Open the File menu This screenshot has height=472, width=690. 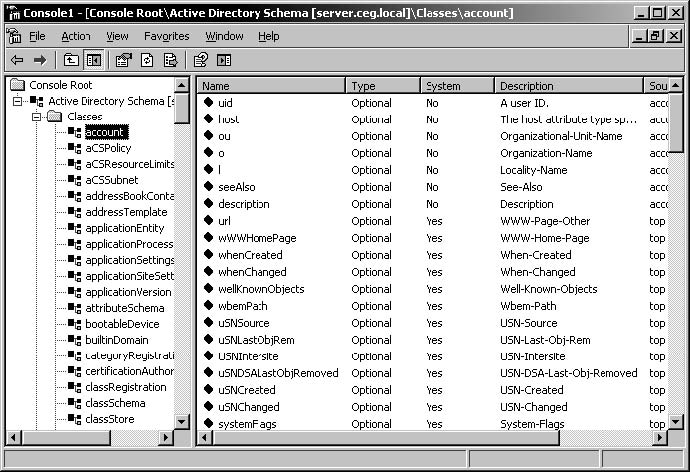point(37,36)
